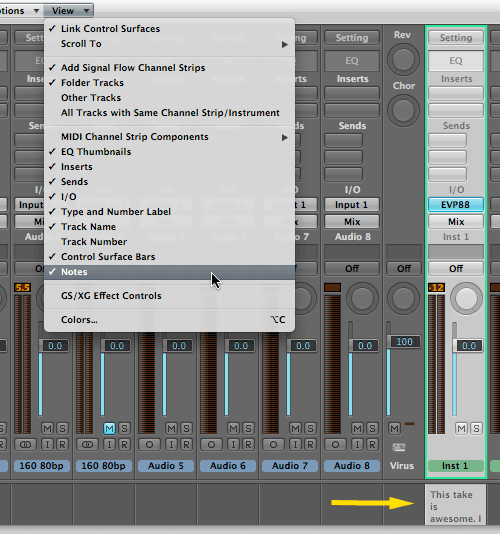500x534 pixels.
Task: Mute the Virus channel strip
Action: 394,428
